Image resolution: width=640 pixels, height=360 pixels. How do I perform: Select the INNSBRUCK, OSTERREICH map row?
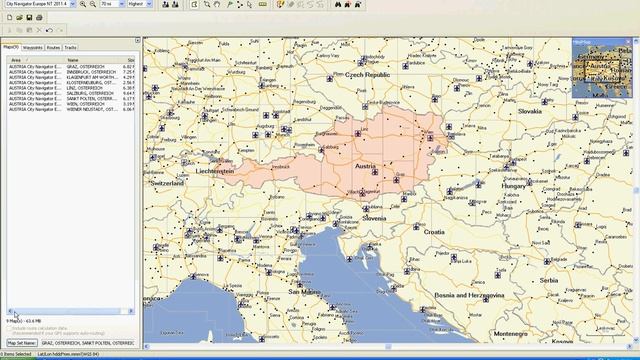click(x=71, y=72)
